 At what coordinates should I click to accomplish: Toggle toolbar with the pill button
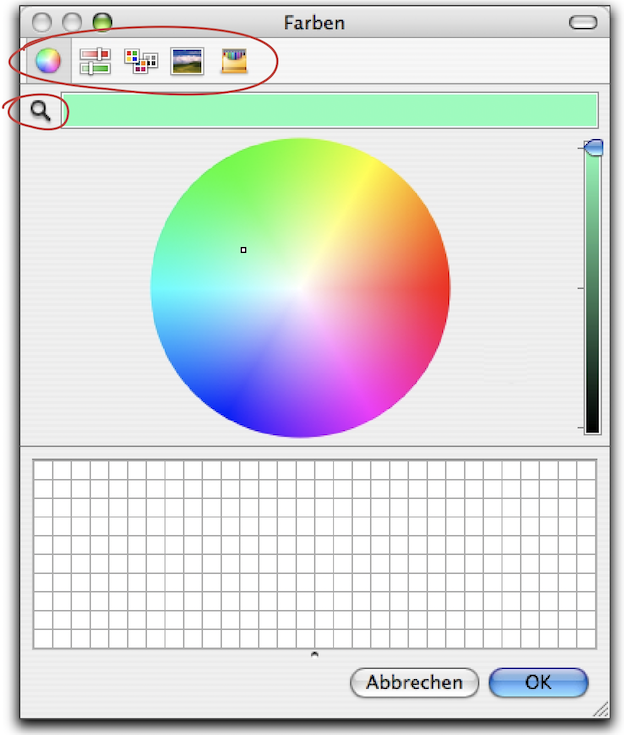point(581,21)
